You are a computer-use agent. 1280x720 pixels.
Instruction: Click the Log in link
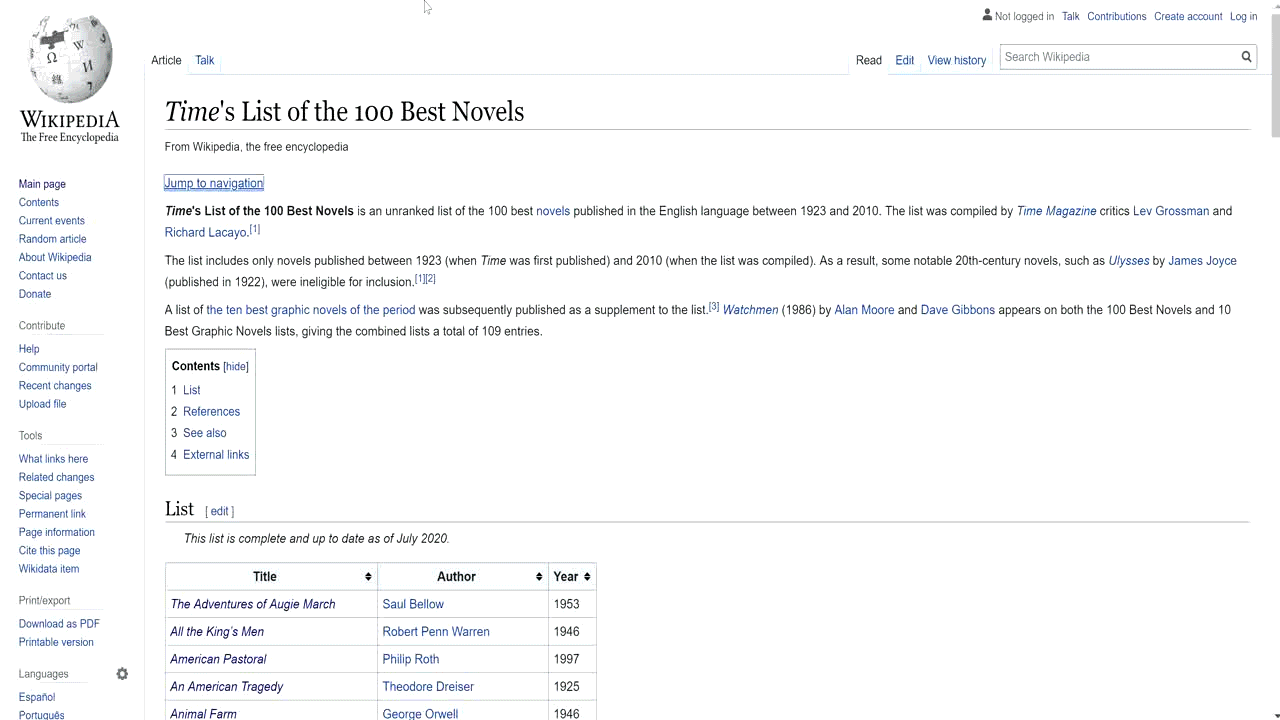pyautogui.click(x=1244, y=16)
